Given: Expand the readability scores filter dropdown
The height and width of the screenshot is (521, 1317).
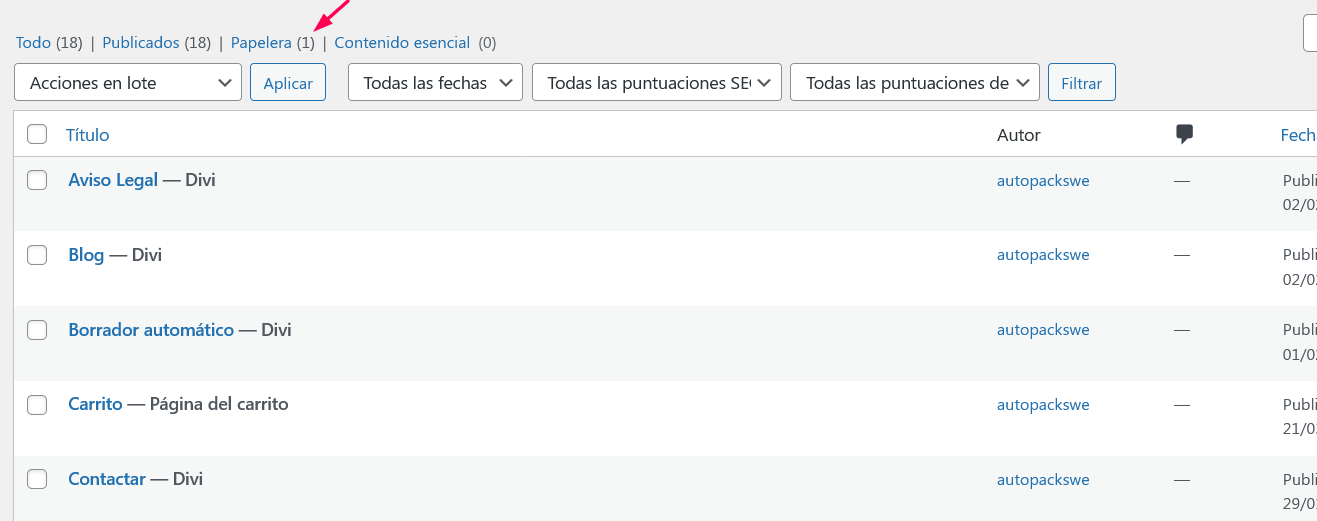Looking at the screenshot, I should tap(915, 82).
